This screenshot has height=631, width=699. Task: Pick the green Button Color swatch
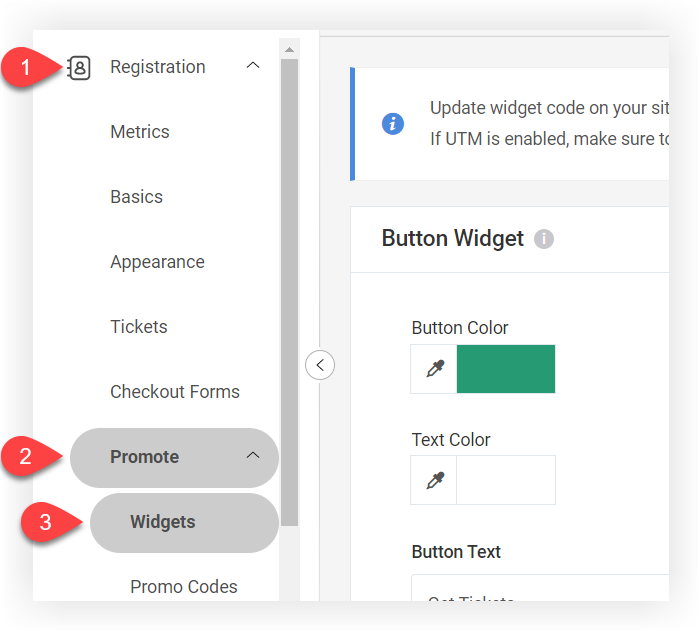pyautogui.click(x=506, y=369)
